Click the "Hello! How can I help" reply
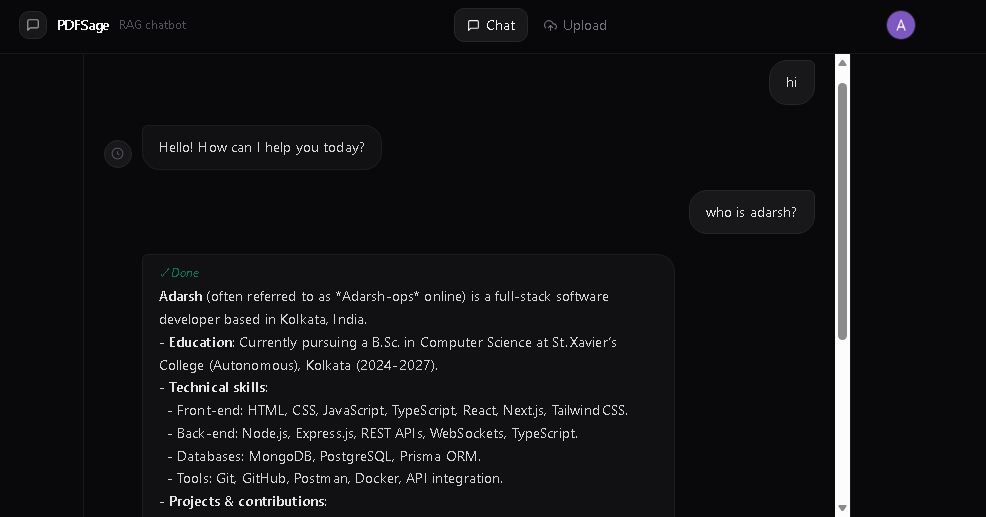 (x=262, y=147)
